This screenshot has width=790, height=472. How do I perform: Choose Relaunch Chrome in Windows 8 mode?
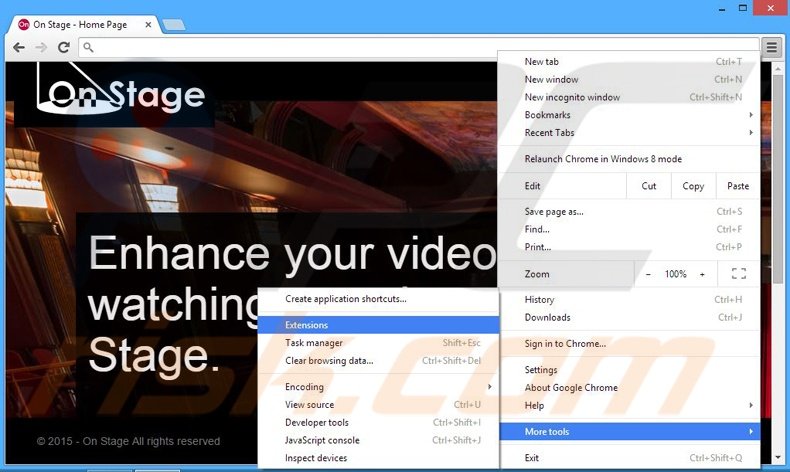628,159
